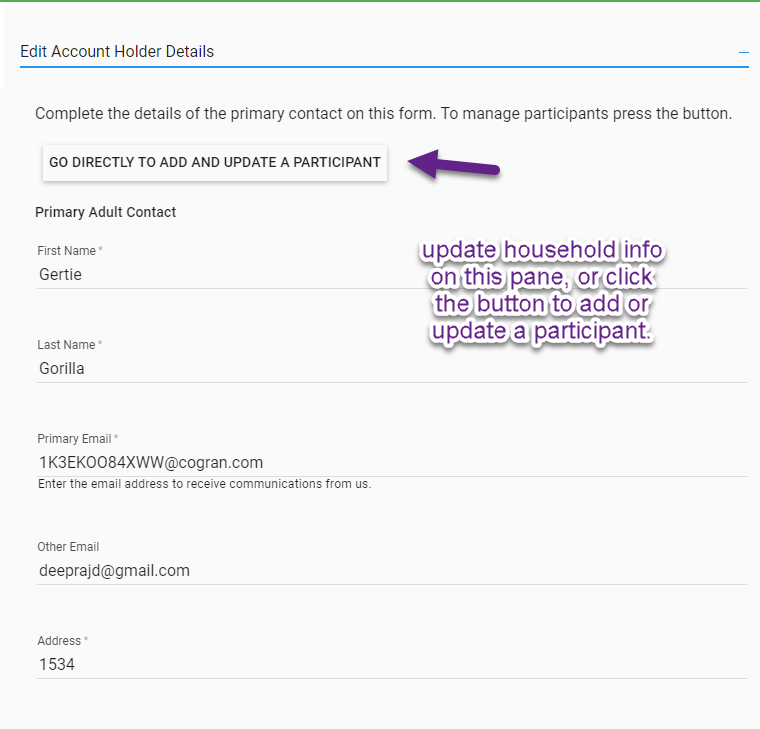
Task: Click the purple household info annotation text
Action: 541,291
